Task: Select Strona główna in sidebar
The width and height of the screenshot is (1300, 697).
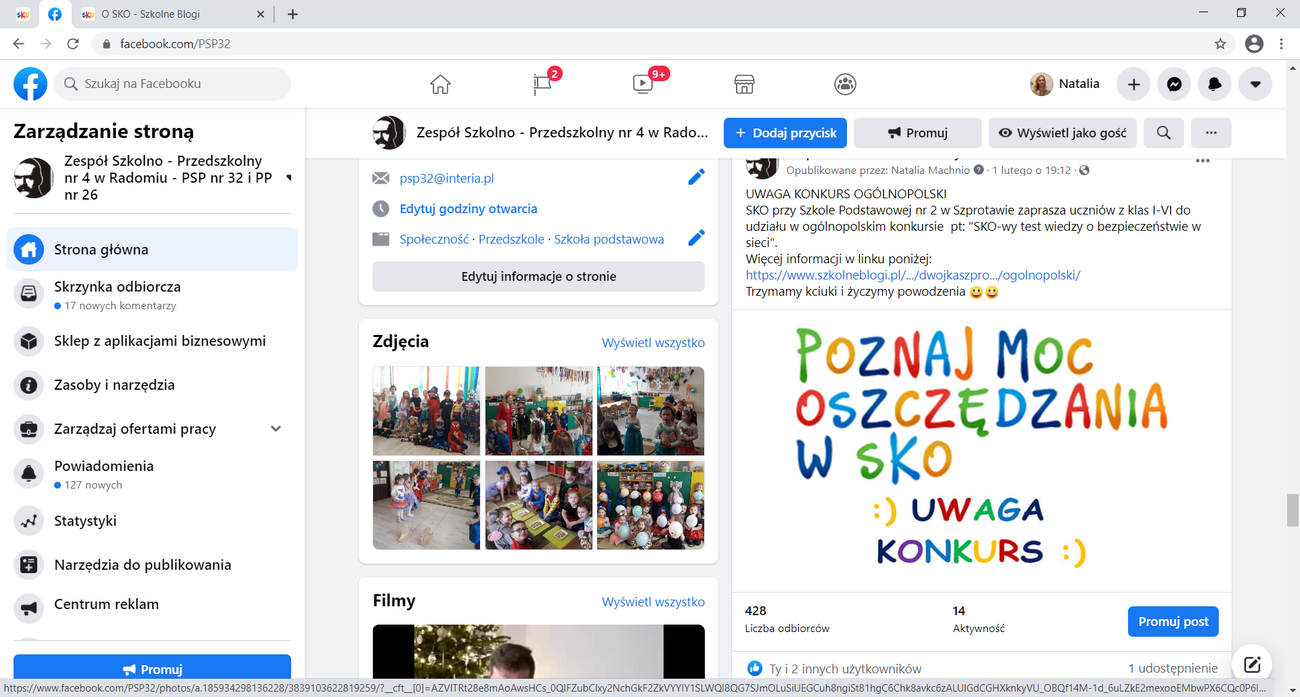Action: 152,249
